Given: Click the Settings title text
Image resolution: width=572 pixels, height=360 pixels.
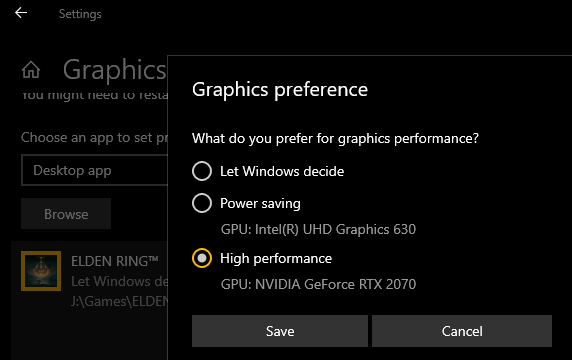Looking at the screenshot, I should (80, 14).
